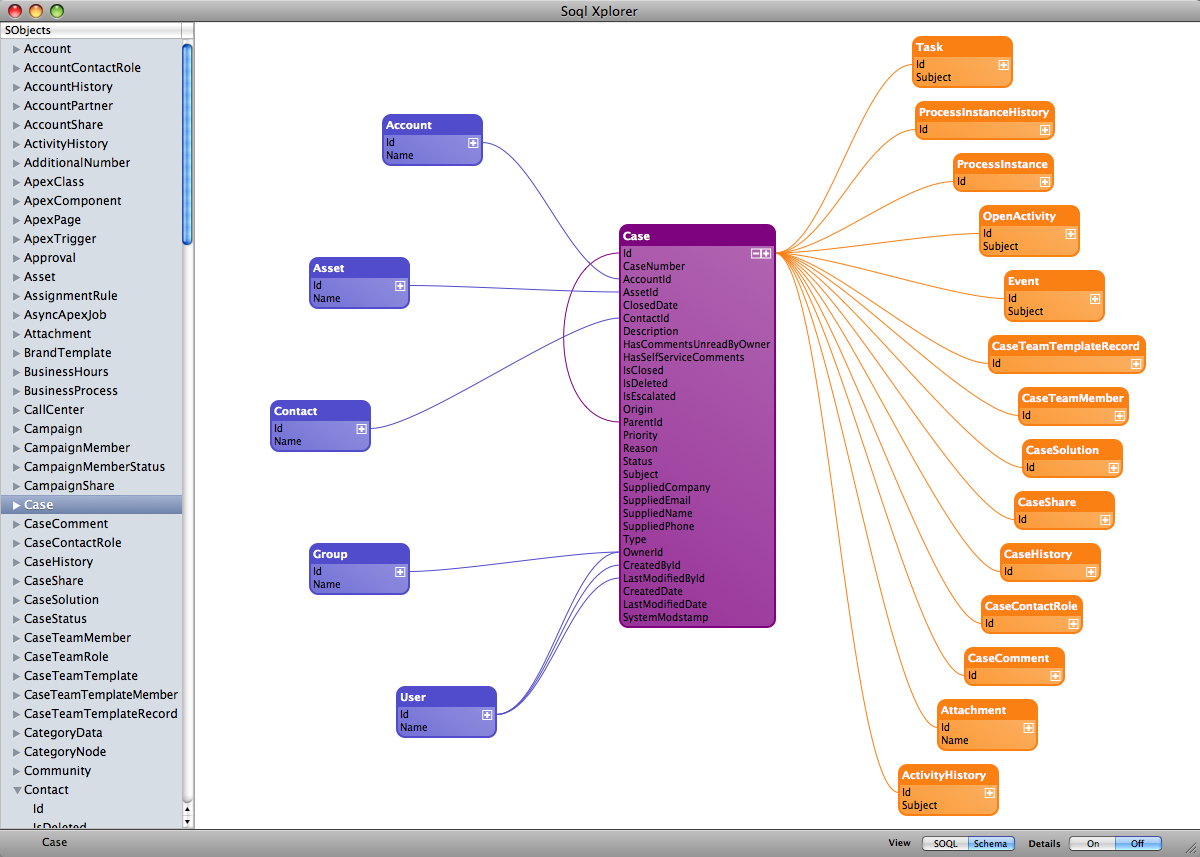Image resolution: width=1200 pixels, height=857 pixels.
Task: Expand the CaseHistory node plus icon
Action: [x=1091, y=572]
